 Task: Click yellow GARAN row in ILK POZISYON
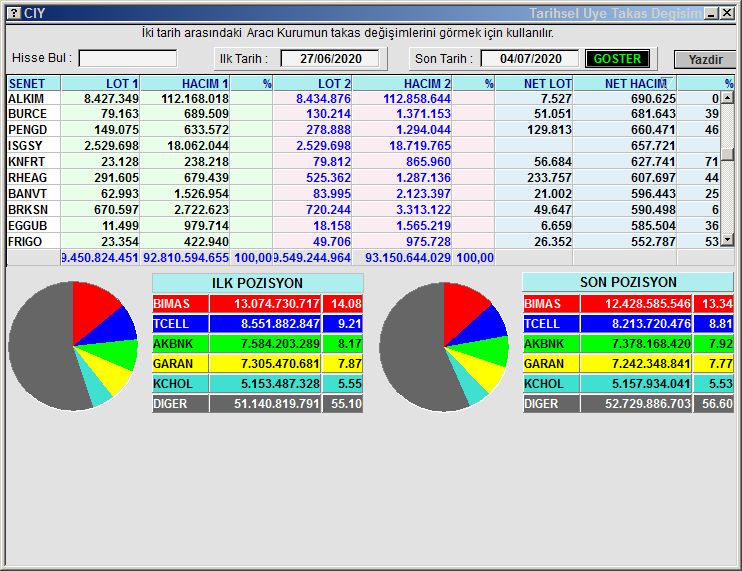click(257, 364)
